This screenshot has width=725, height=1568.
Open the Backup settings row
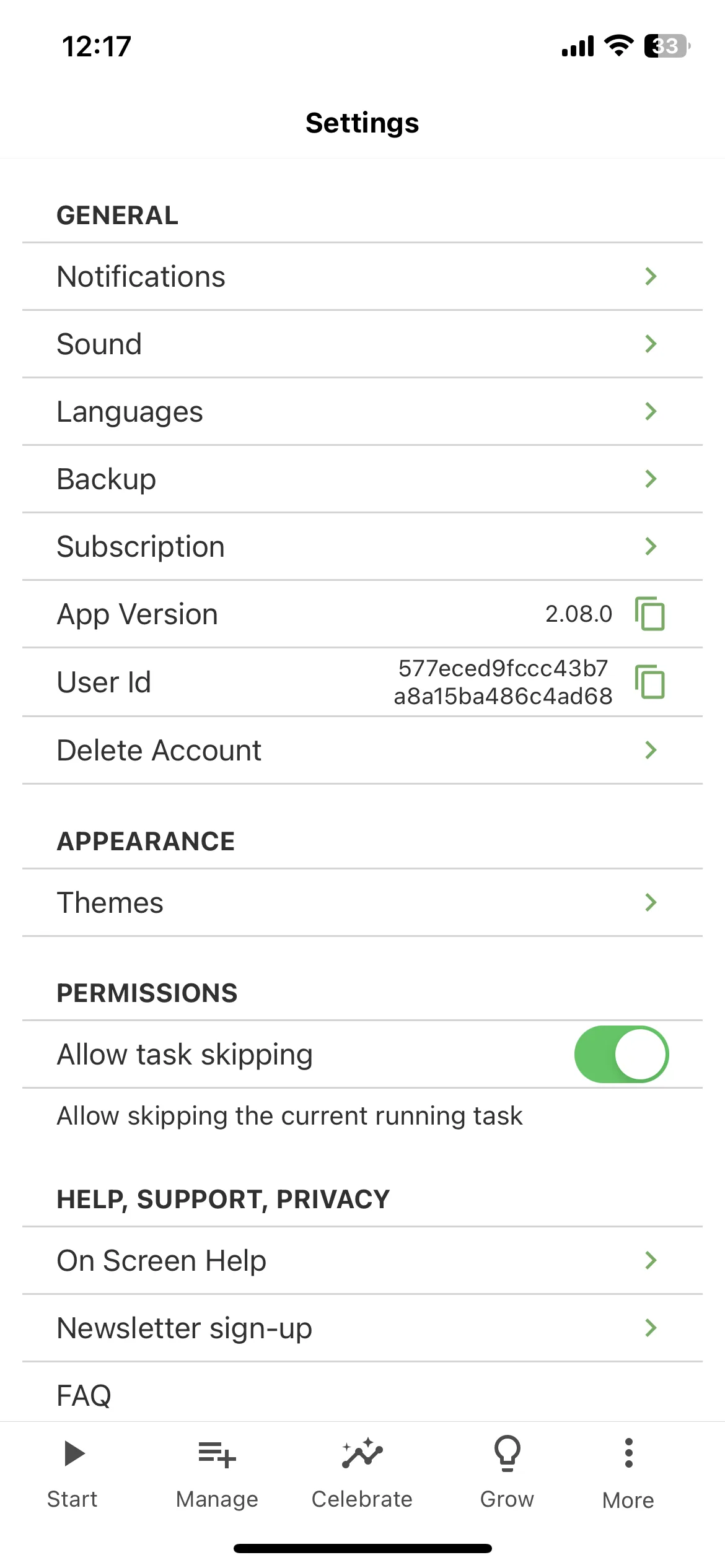point(362,479)
